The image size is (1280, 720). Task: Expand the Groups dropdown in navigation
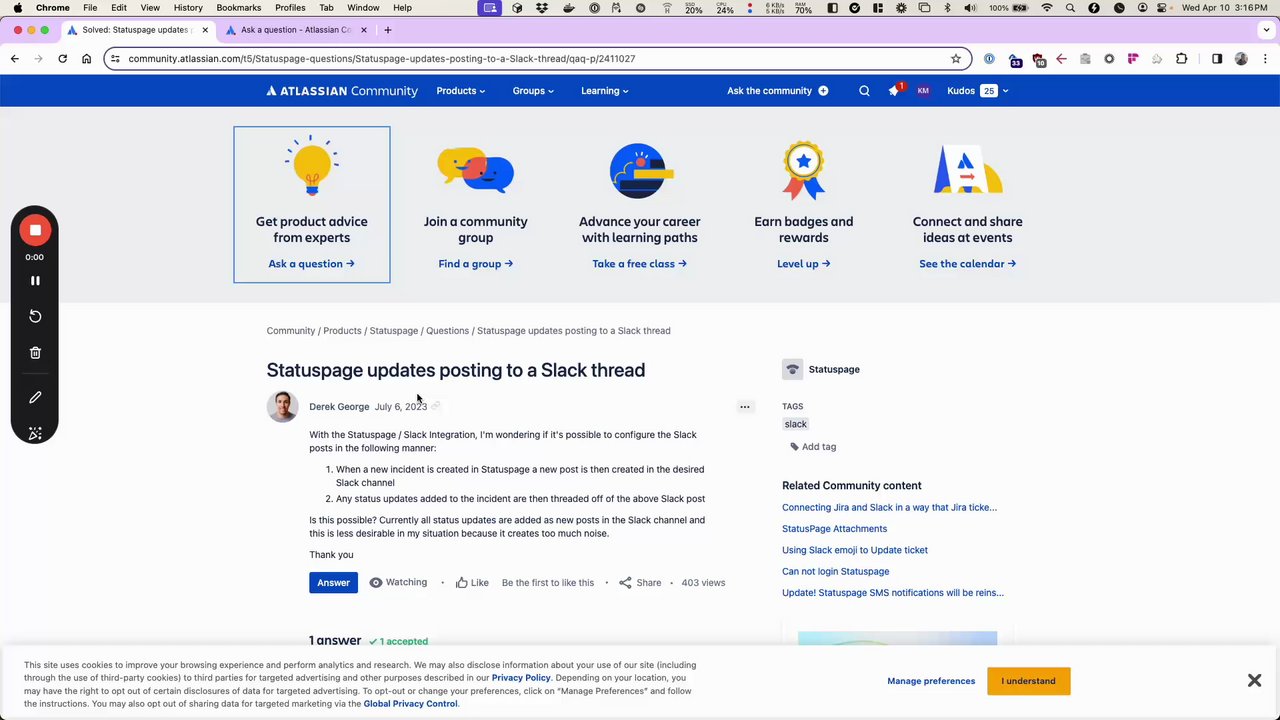tap(533, 91)
